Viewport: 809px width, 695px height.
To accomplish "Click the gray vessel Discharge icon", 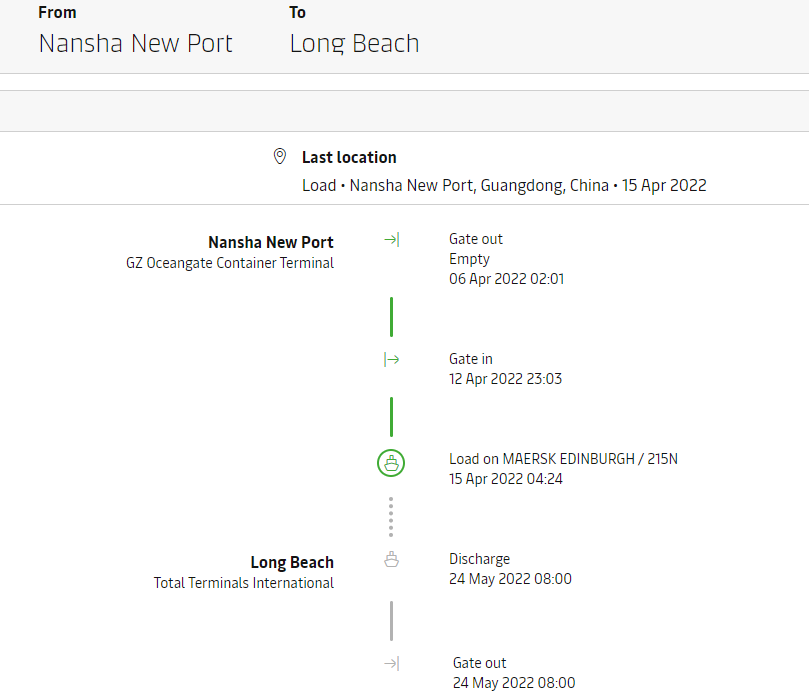I will coord(392,560).
